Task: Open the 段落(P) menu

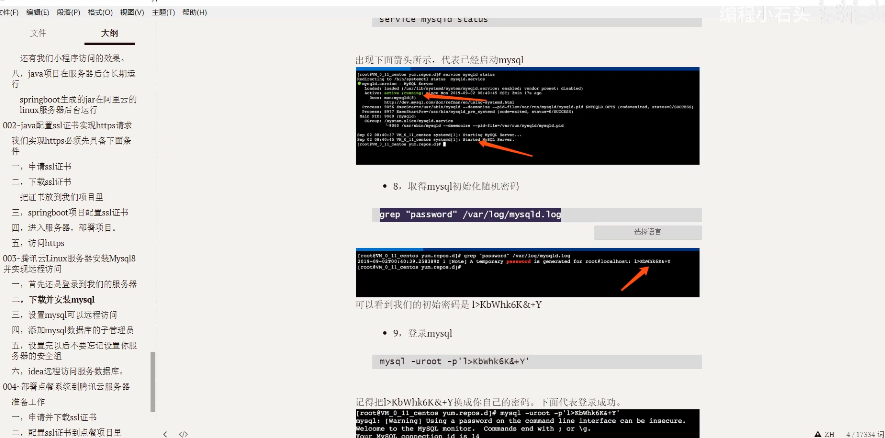Action: coord(68,12)
